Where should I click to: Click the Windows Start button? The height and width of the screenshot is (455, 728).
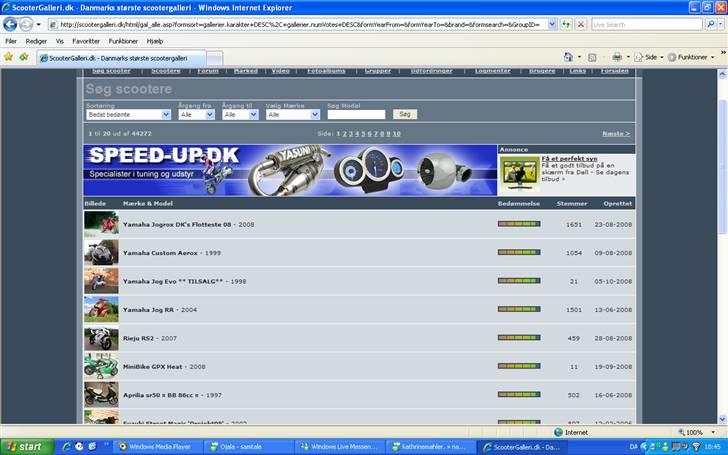click(24, 446)
